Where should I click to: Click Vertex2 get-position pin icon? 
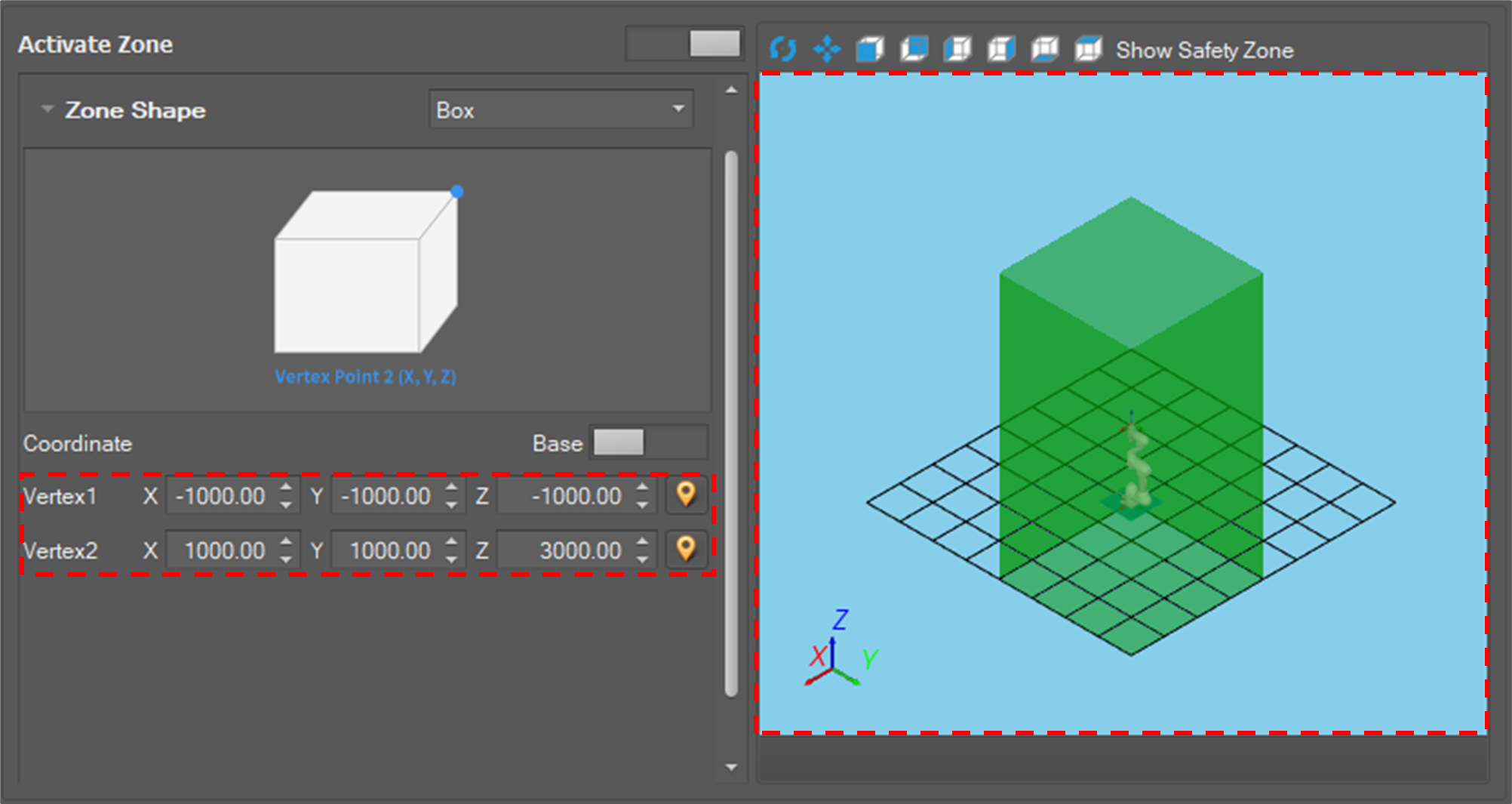pos(685,550)
